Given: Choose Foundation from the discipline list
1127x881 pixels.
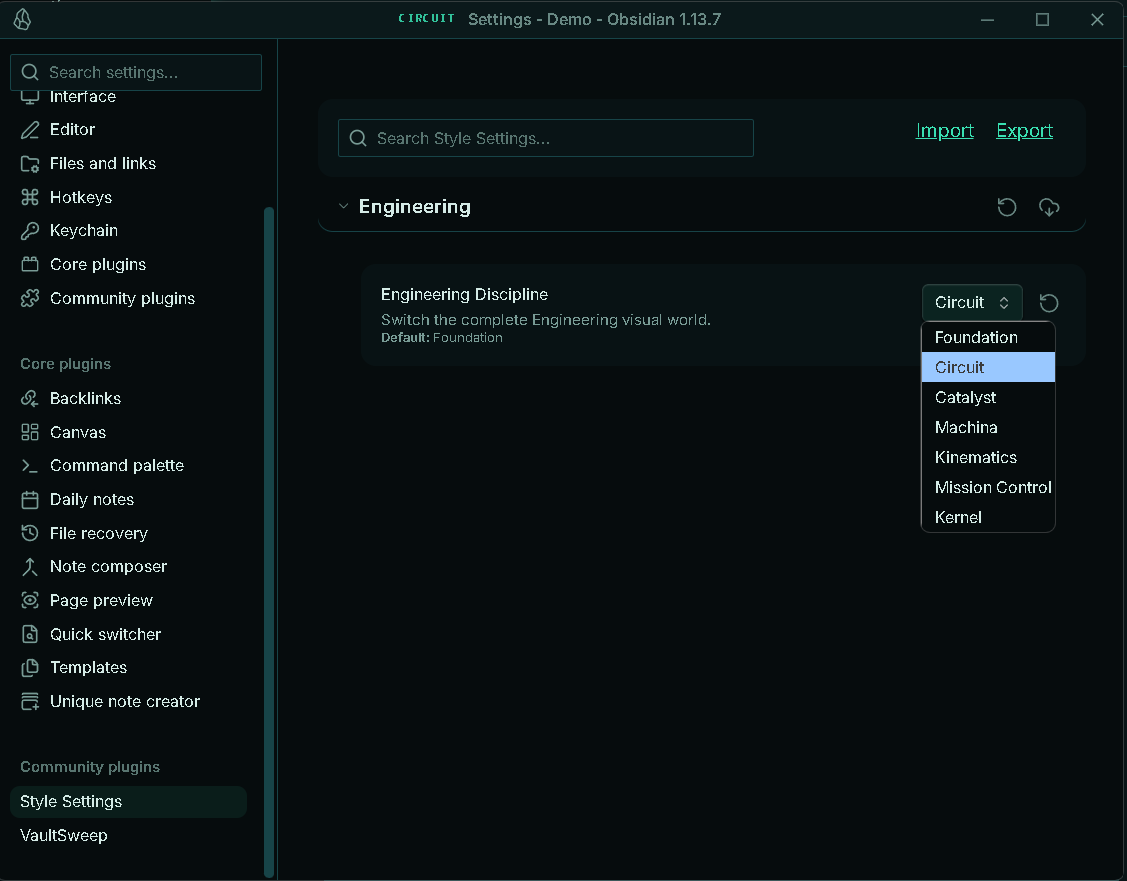Looking at the screenshot, I should tap(988, 337).
